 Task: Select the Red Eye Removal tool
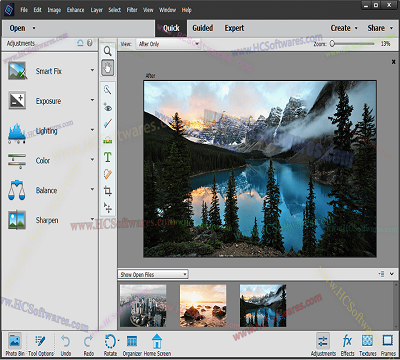[x=107, y=107]
